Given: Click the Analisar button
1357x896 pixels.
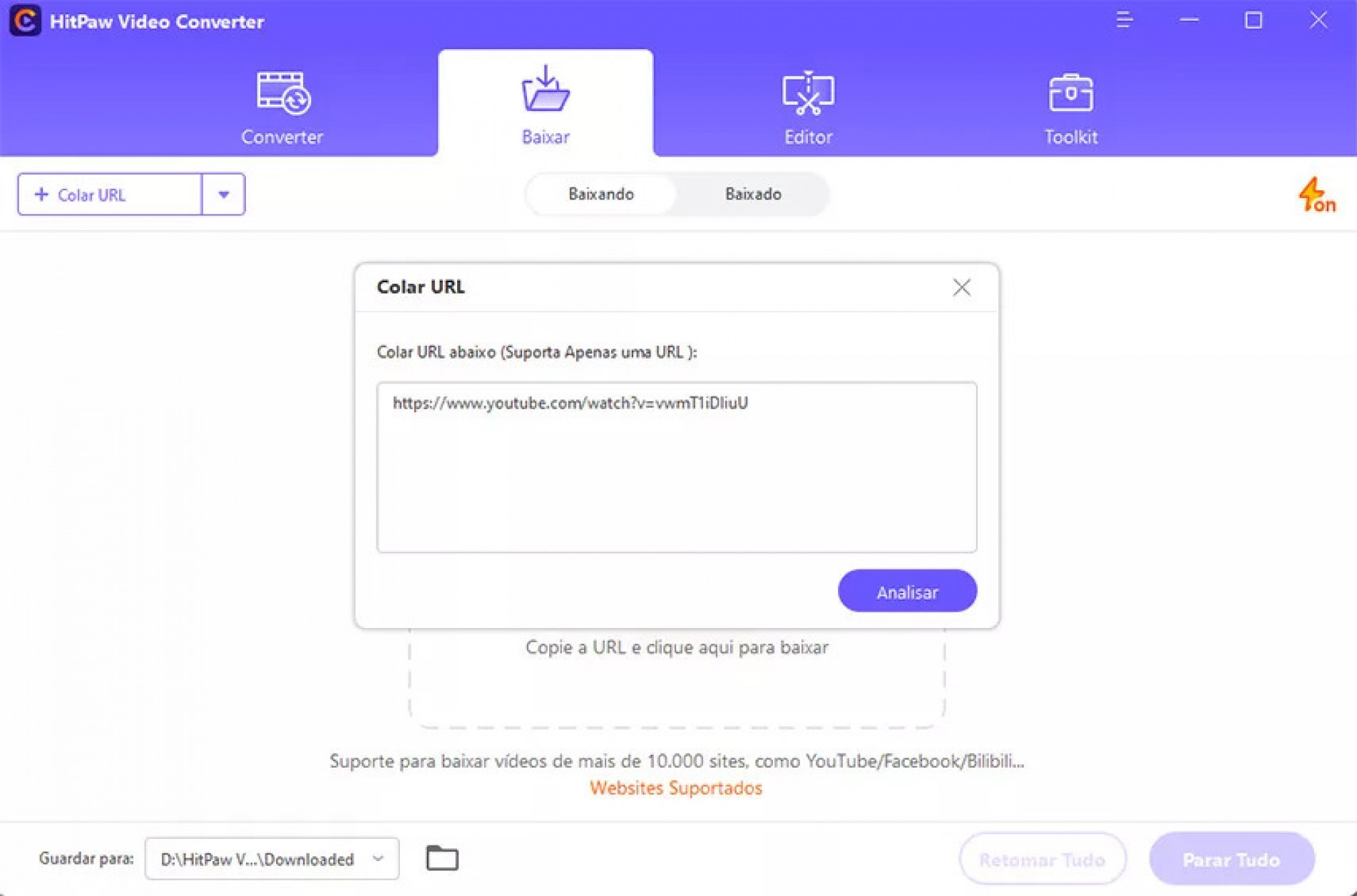Looking at the screenshot, I should (907, 591).
